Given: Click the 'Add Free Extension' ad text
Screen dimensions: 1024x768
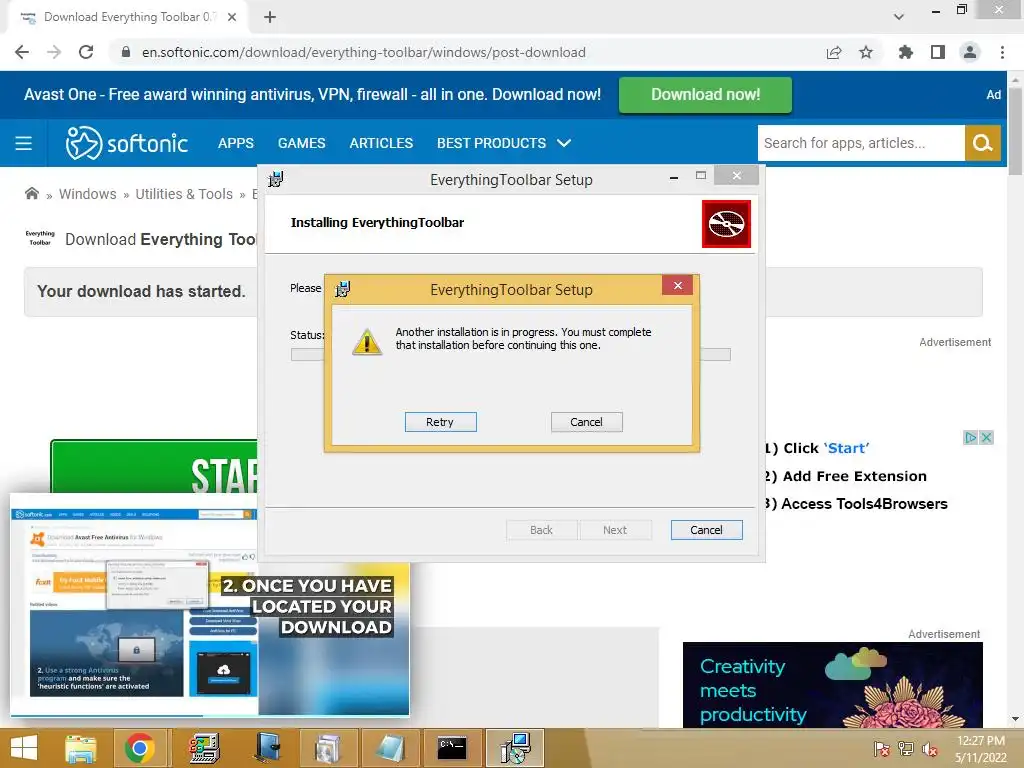Looking at the screenshot, I should click(x=854, y=476).
